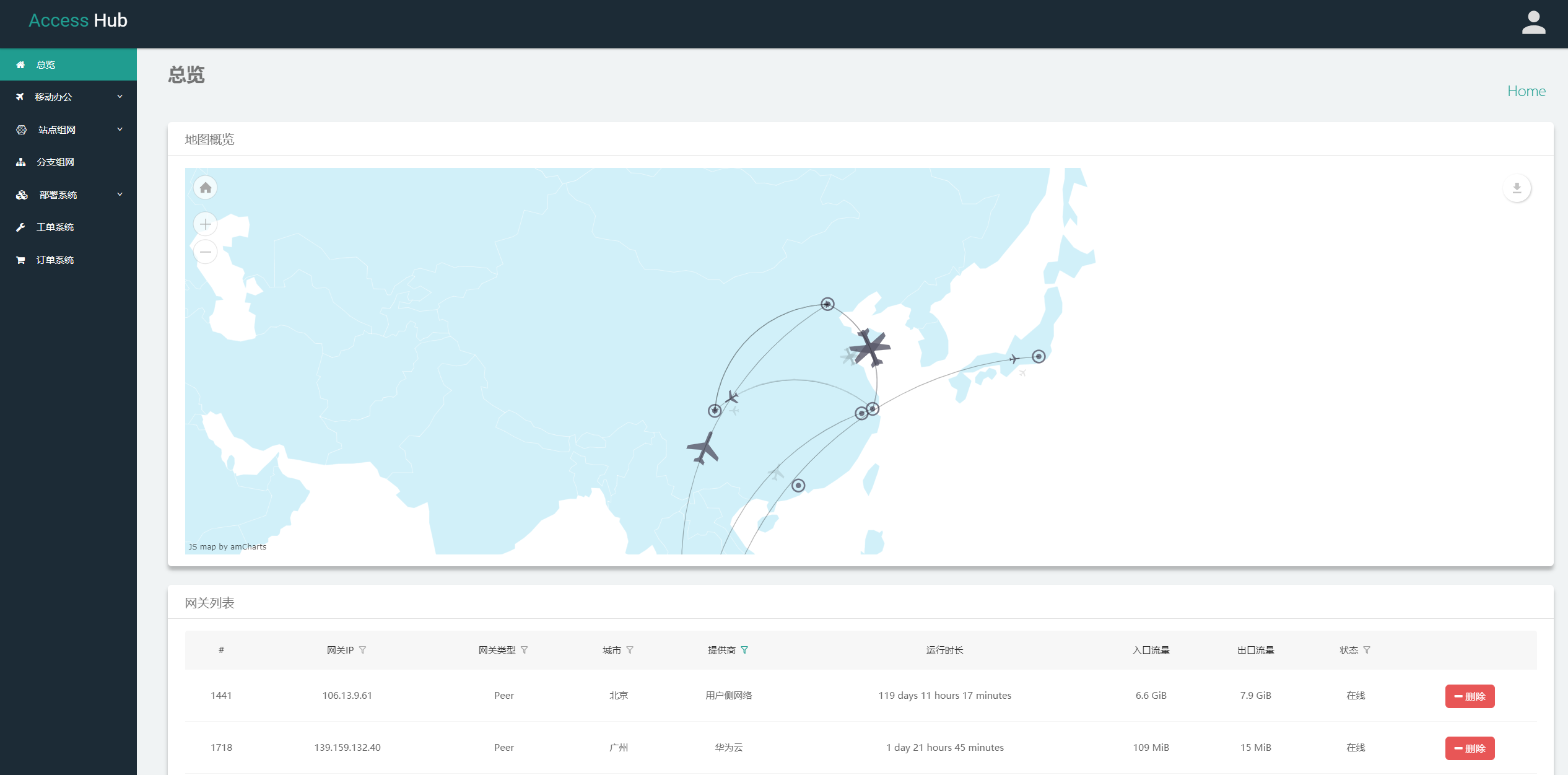
Task: Click the 网关列表 panel title
Action: point(209,603)
